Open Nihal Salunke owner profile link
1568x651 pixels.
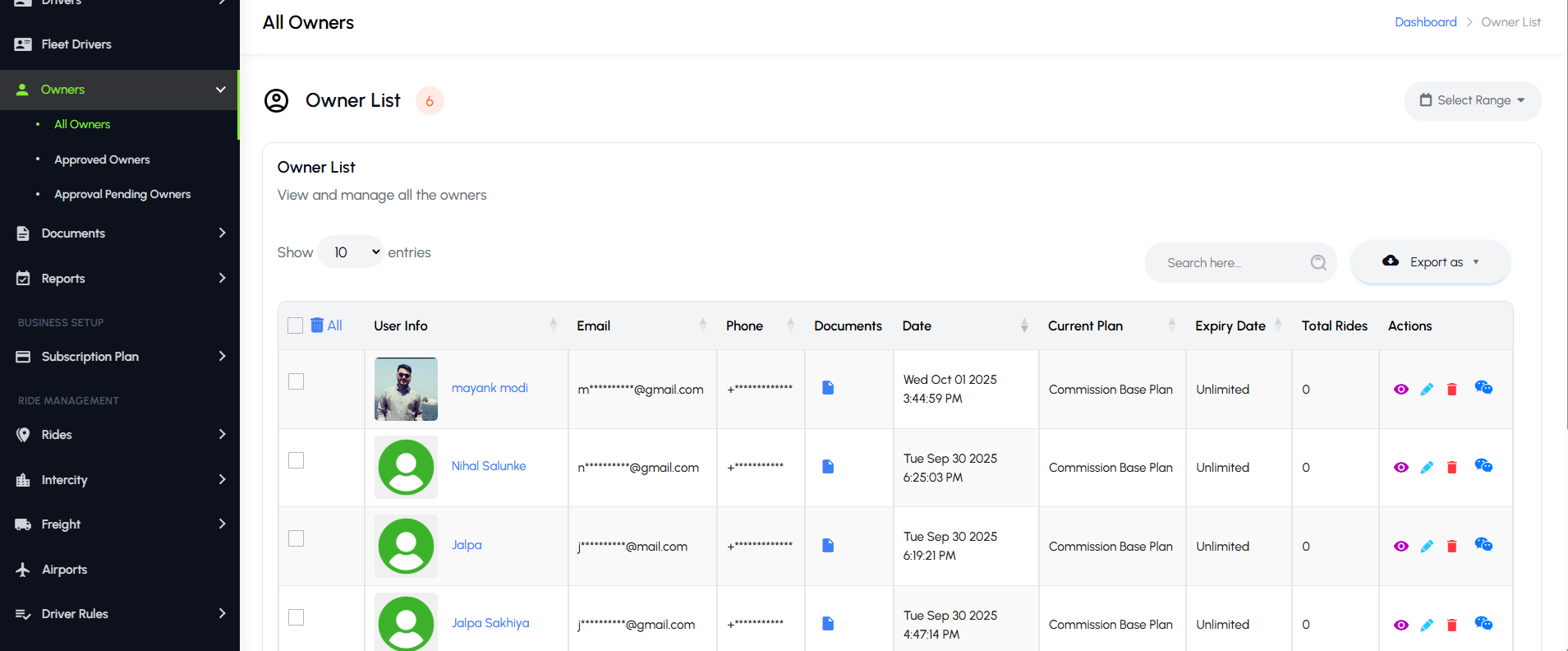(x=489, y=466)
